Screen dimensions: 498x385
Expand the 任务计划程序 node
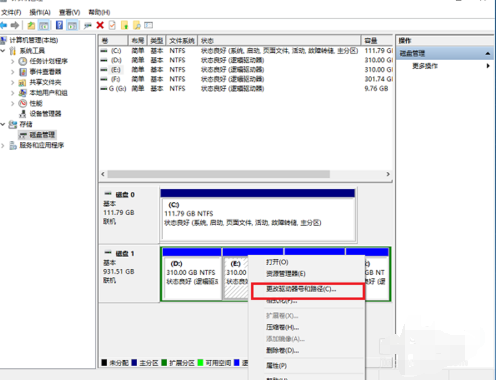click(x=13, y=61)
